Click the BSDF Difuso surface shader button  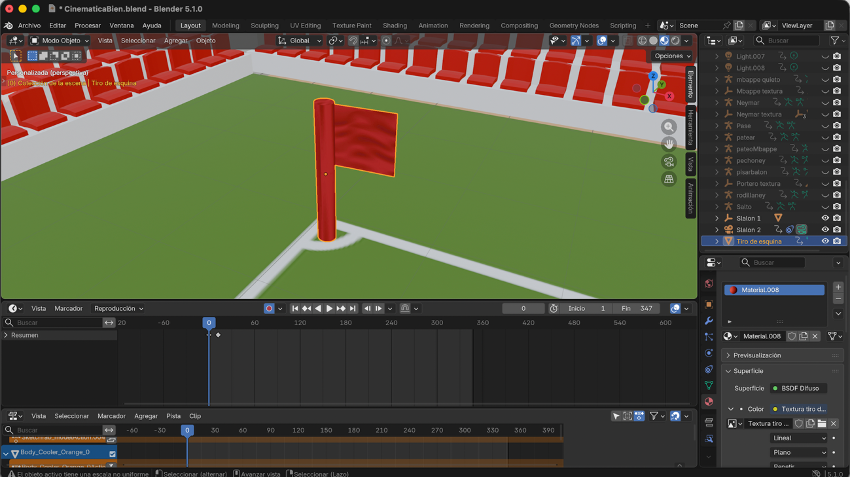pos(800,388)
